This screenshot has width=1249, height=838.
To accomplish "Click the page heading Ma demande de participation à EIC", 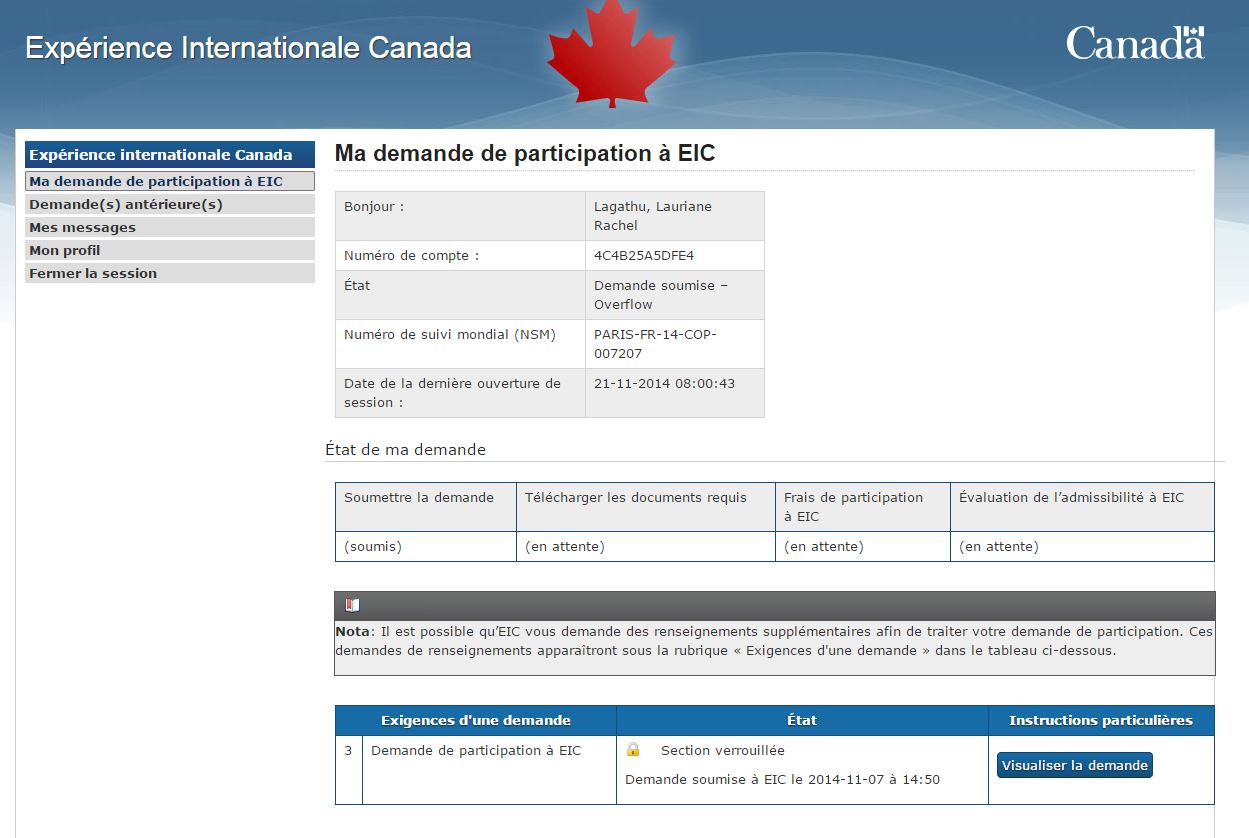I will point(525,153).
